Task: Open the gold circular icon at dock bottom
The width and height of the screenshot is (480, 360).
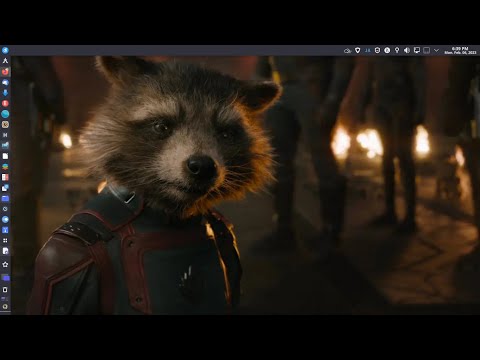Action: tap(5, 306)
